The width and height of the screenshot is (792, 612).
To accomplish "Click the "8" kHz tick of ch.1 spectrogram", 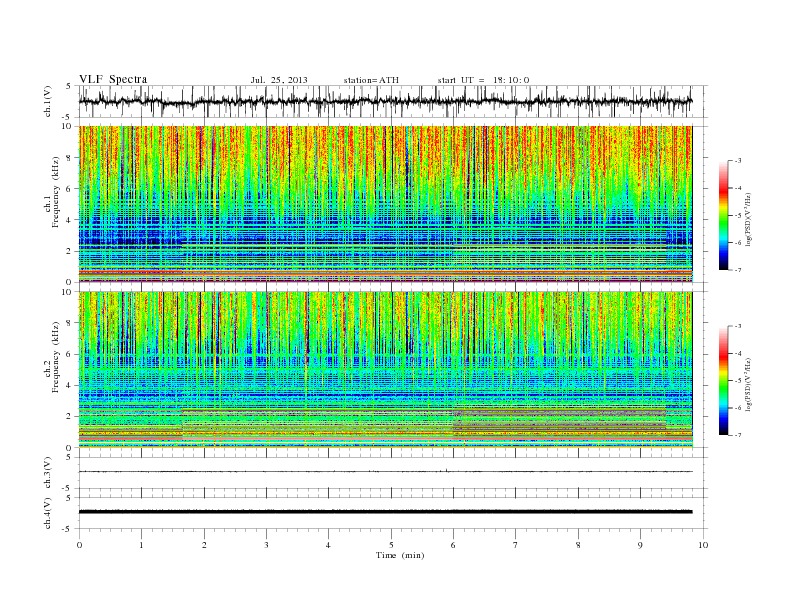I will pyautogui.click(x=70, y=158).
